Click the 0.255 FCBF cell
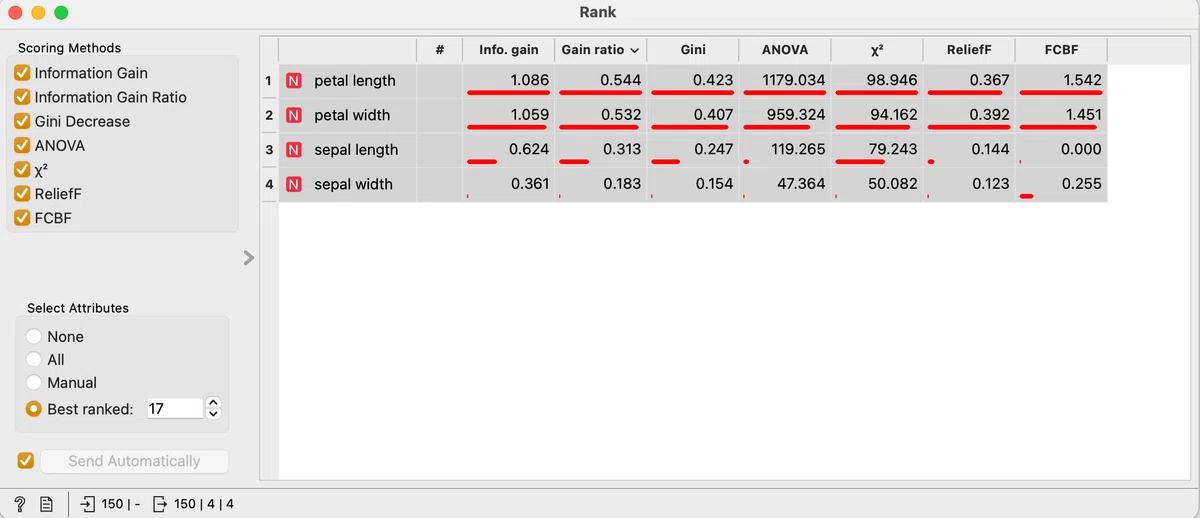Viewport: 1200px width, 518px height. [x=1062, y=184]
